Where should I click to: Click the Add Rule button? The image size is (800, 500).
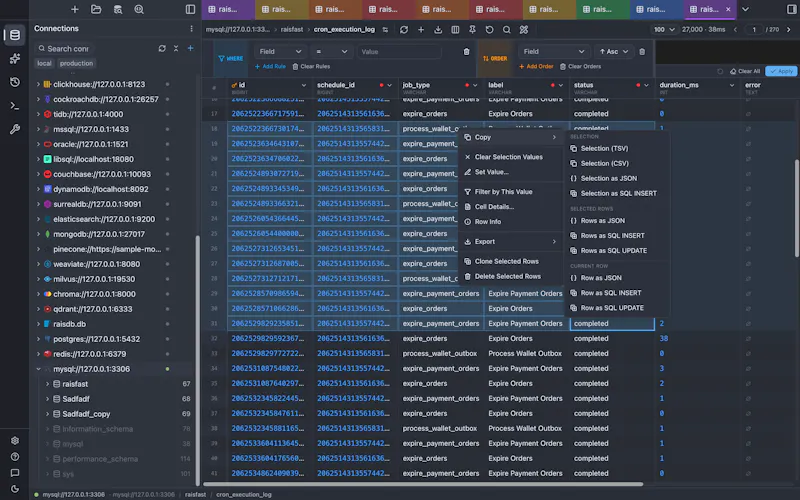(x=270, y=66)
